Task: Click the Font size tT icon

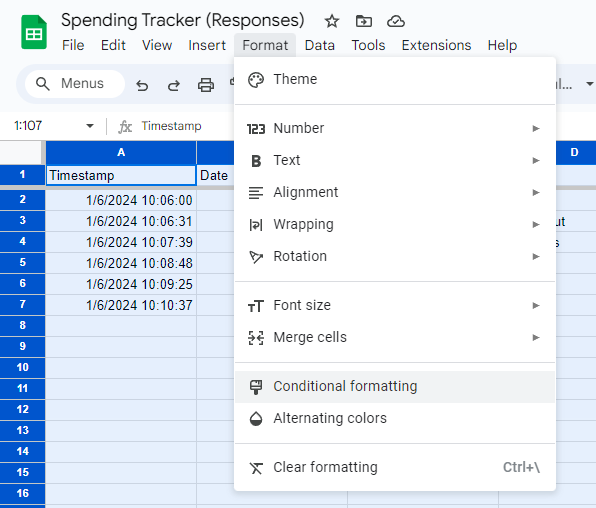Action: (x=256, y=306)
